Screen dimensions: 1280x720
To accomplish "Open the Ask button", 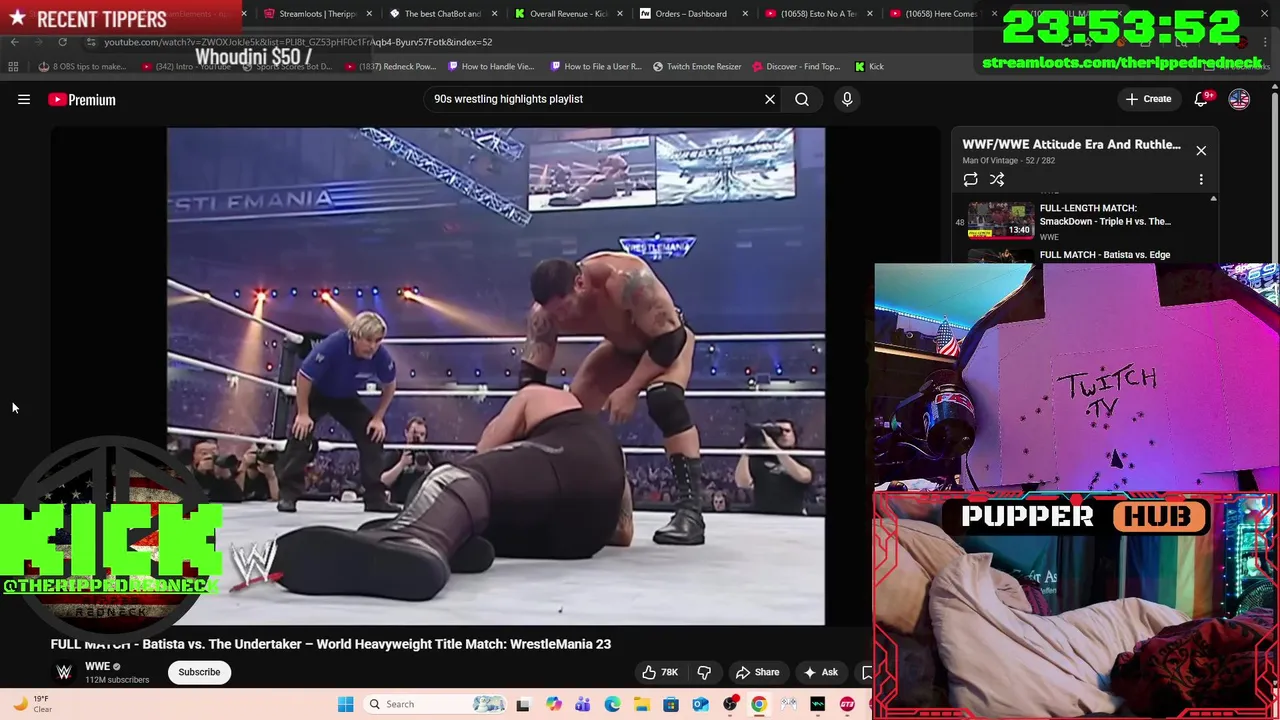I will click(x=821, y=672).
